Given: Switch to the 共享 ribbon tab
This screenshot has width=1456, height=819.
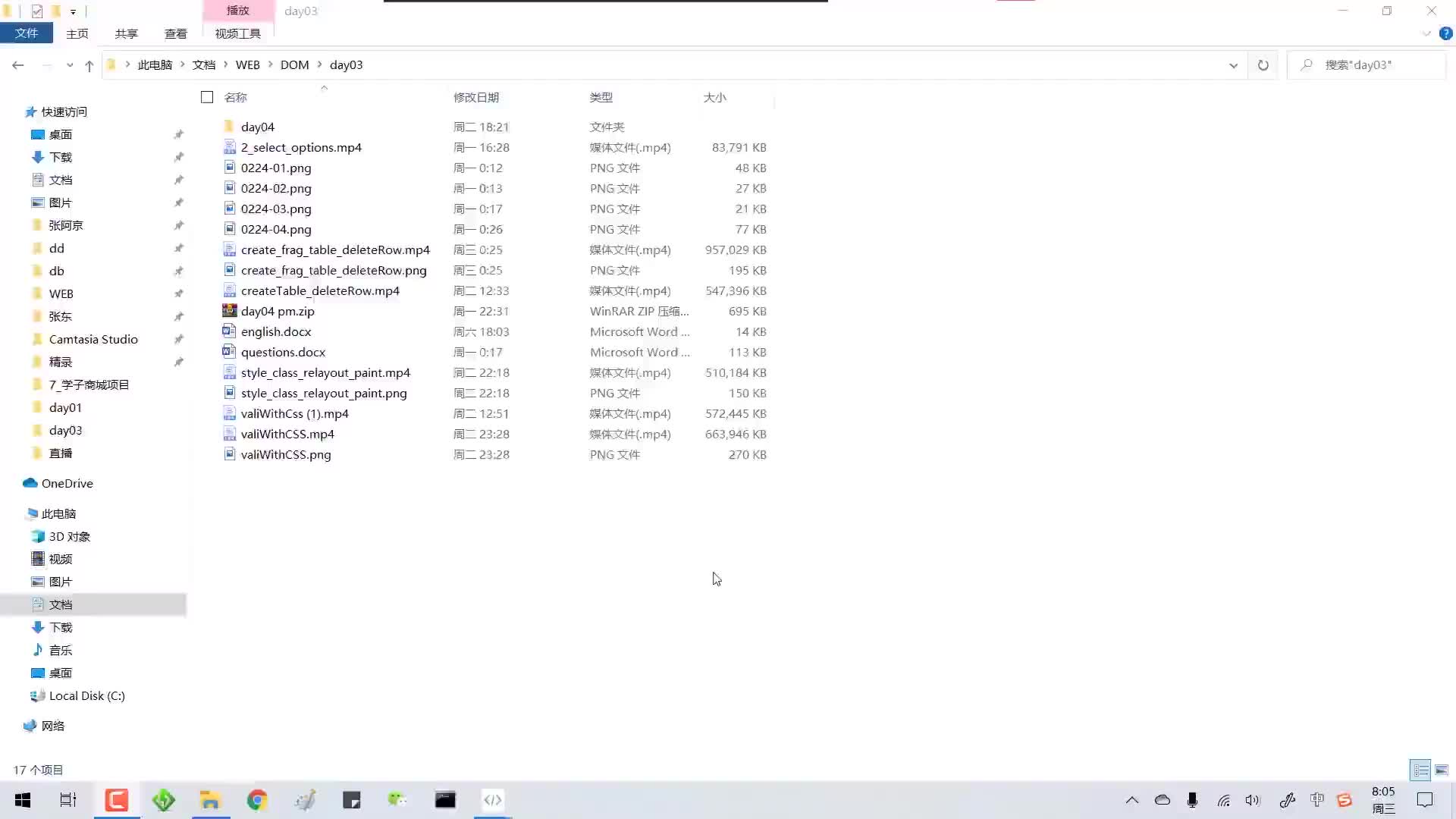Looking at the screenshot, I should coord(127,33).
